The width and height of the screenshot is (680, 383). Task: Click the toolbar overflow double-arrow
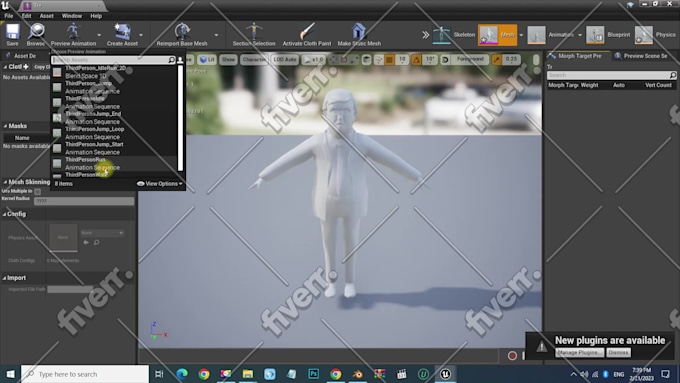click(425, 35)
